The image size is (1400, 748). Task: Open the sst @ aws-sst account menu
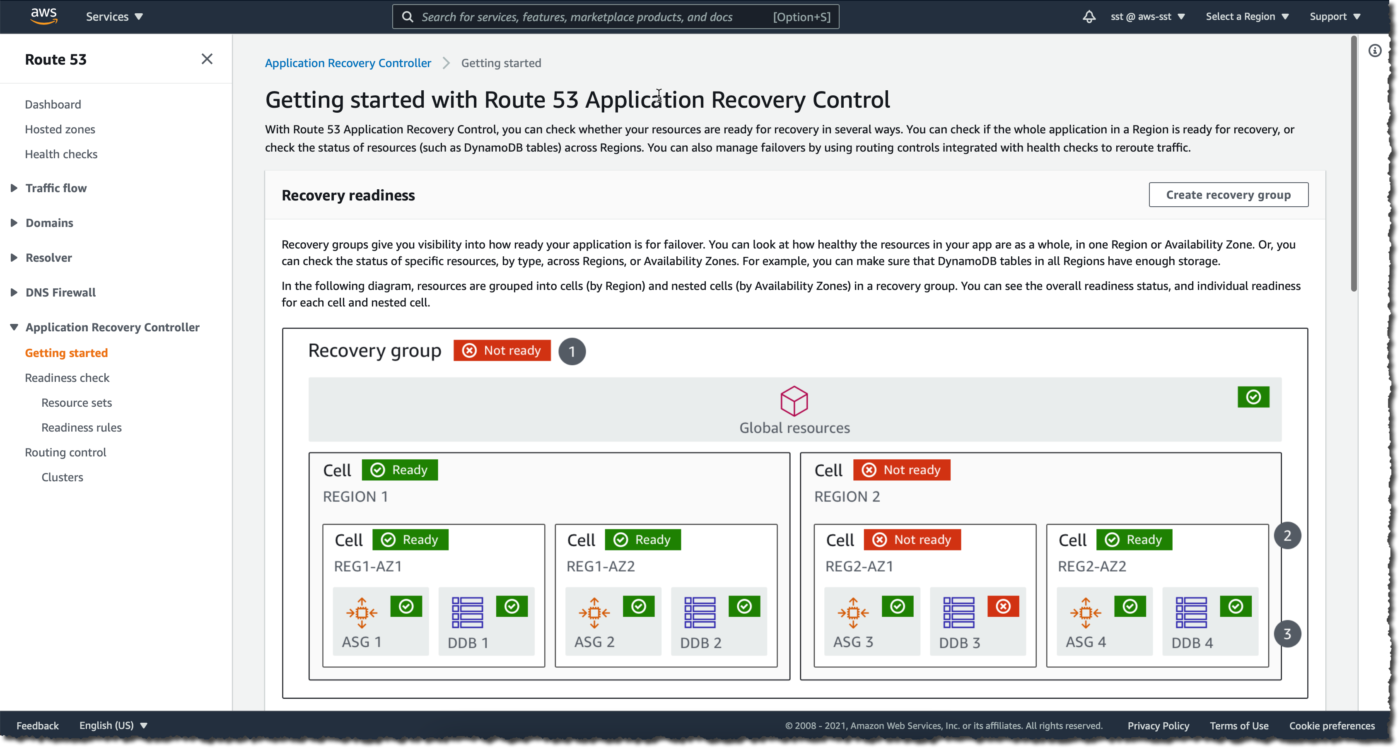click(1148, 17)
